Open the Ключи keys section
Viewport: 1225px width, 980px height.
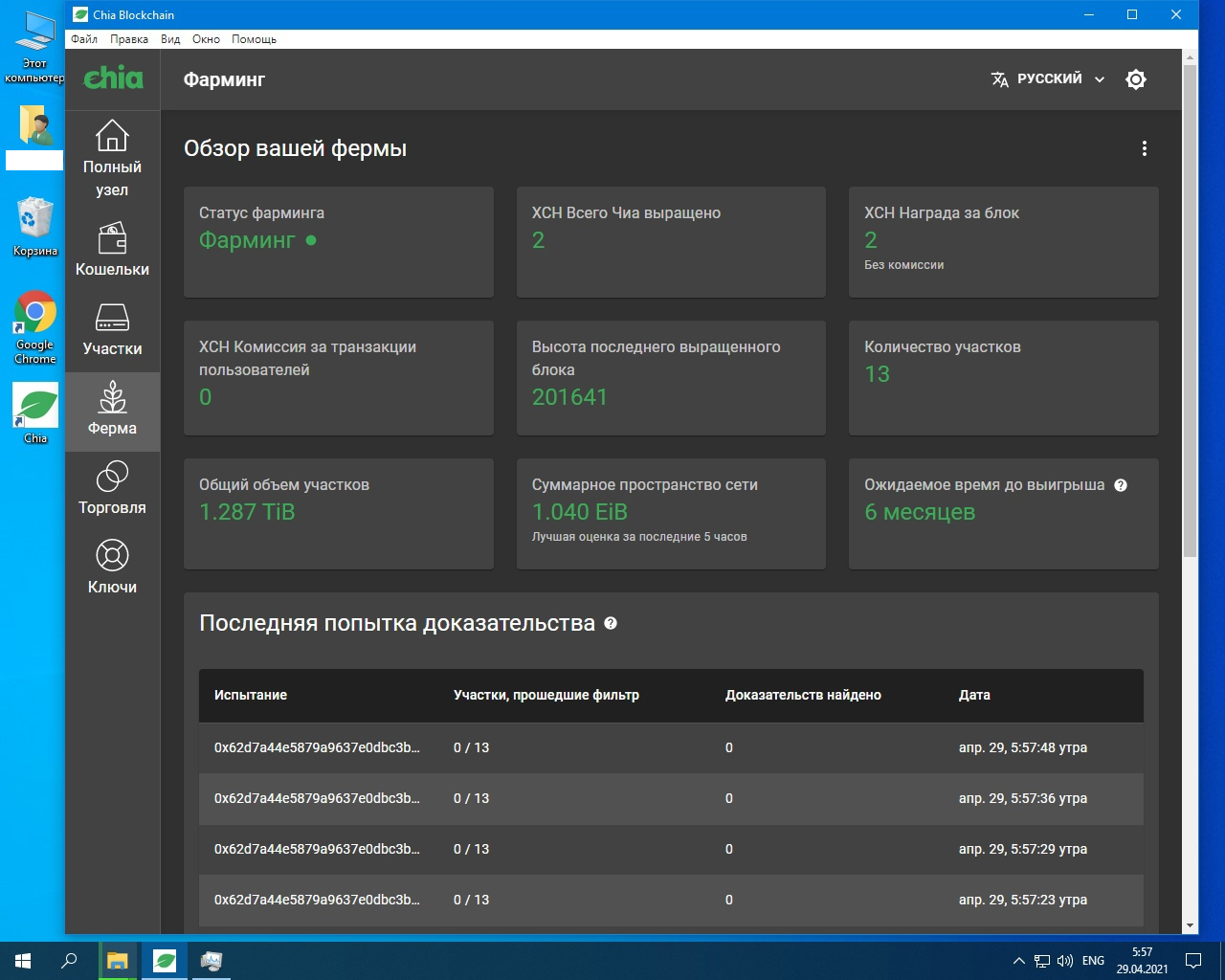(112, 567)
